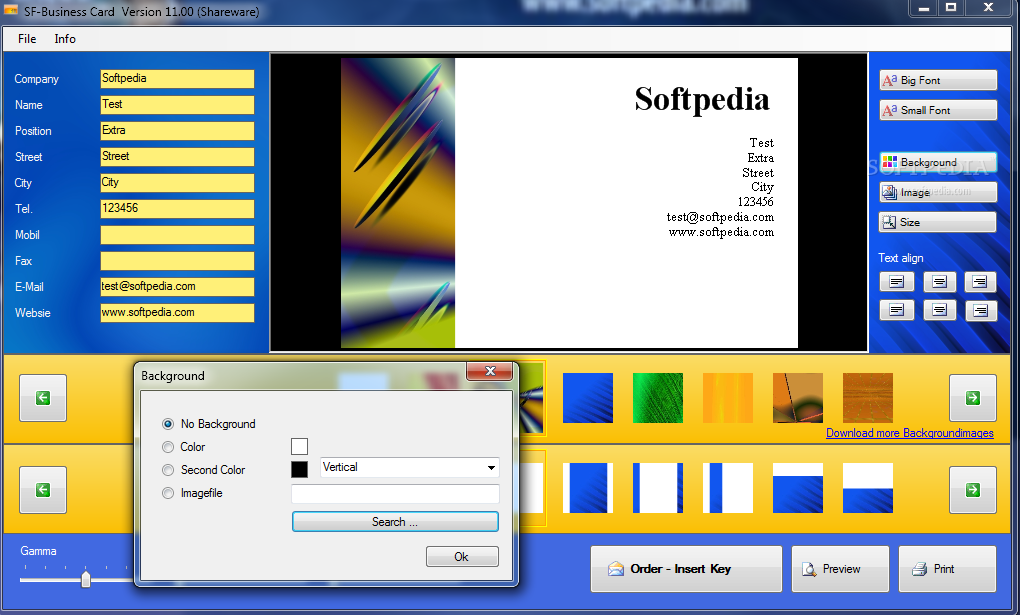1020x615 pixels.
Task: Click next arrow on layout templates row
Action: (973, 489)
